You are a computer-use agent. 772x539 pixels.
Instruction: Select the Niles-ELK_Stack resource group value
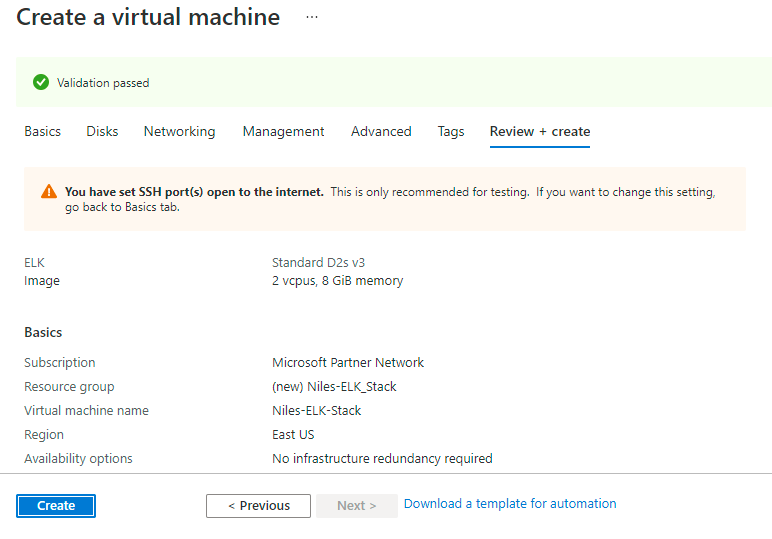[334, 387]
